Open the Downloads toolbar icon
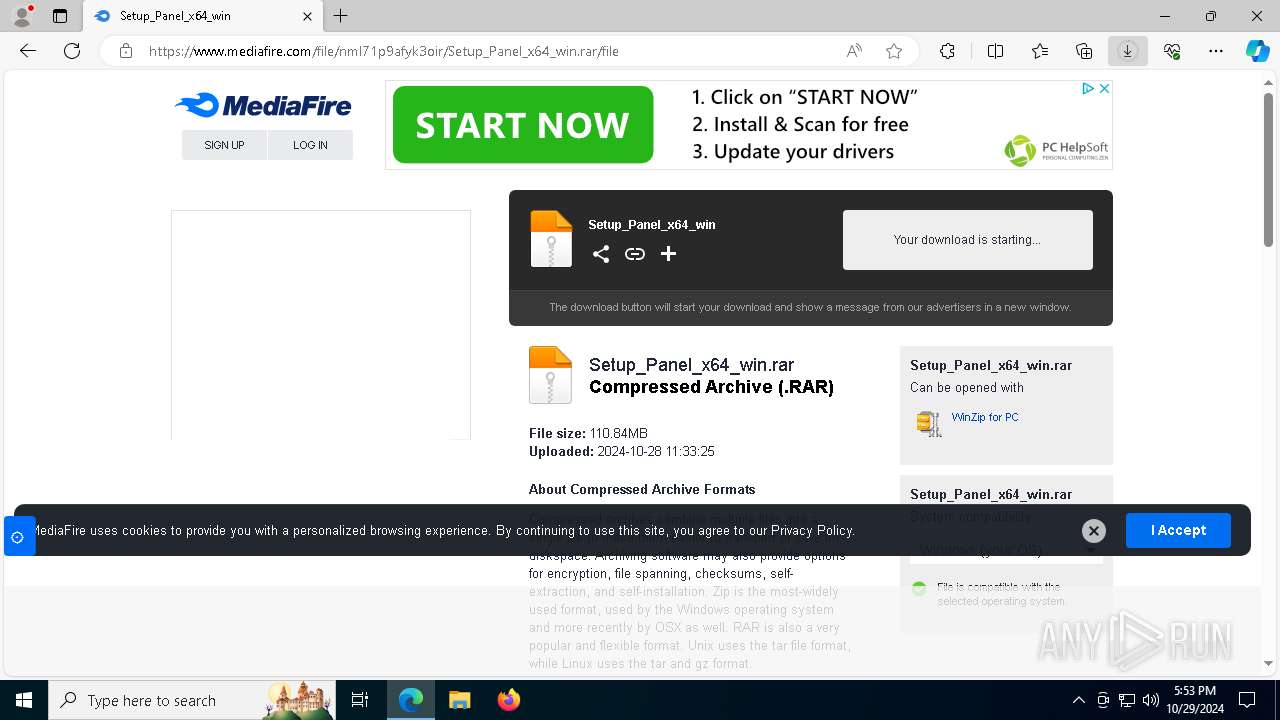This screenshot has width=1280, height=720. coord(1128,51)
